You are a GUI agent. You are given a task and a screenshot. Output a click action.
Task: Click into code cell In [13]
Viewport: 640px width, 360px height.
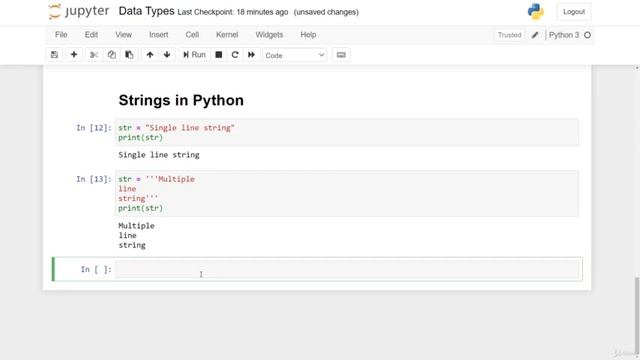(x=347, y=193)
